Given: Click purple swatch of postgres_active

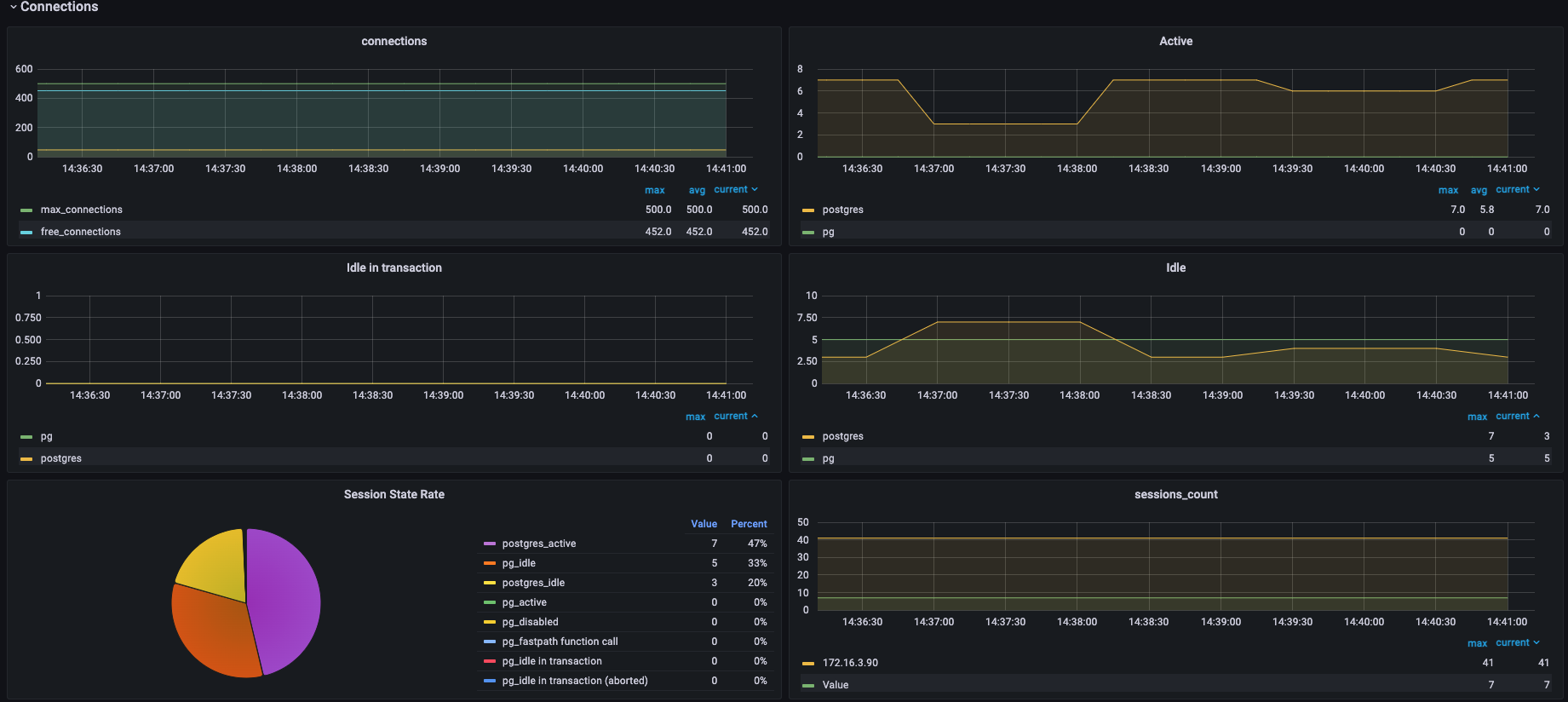Looking at the screenshot, I should point(490,544).
